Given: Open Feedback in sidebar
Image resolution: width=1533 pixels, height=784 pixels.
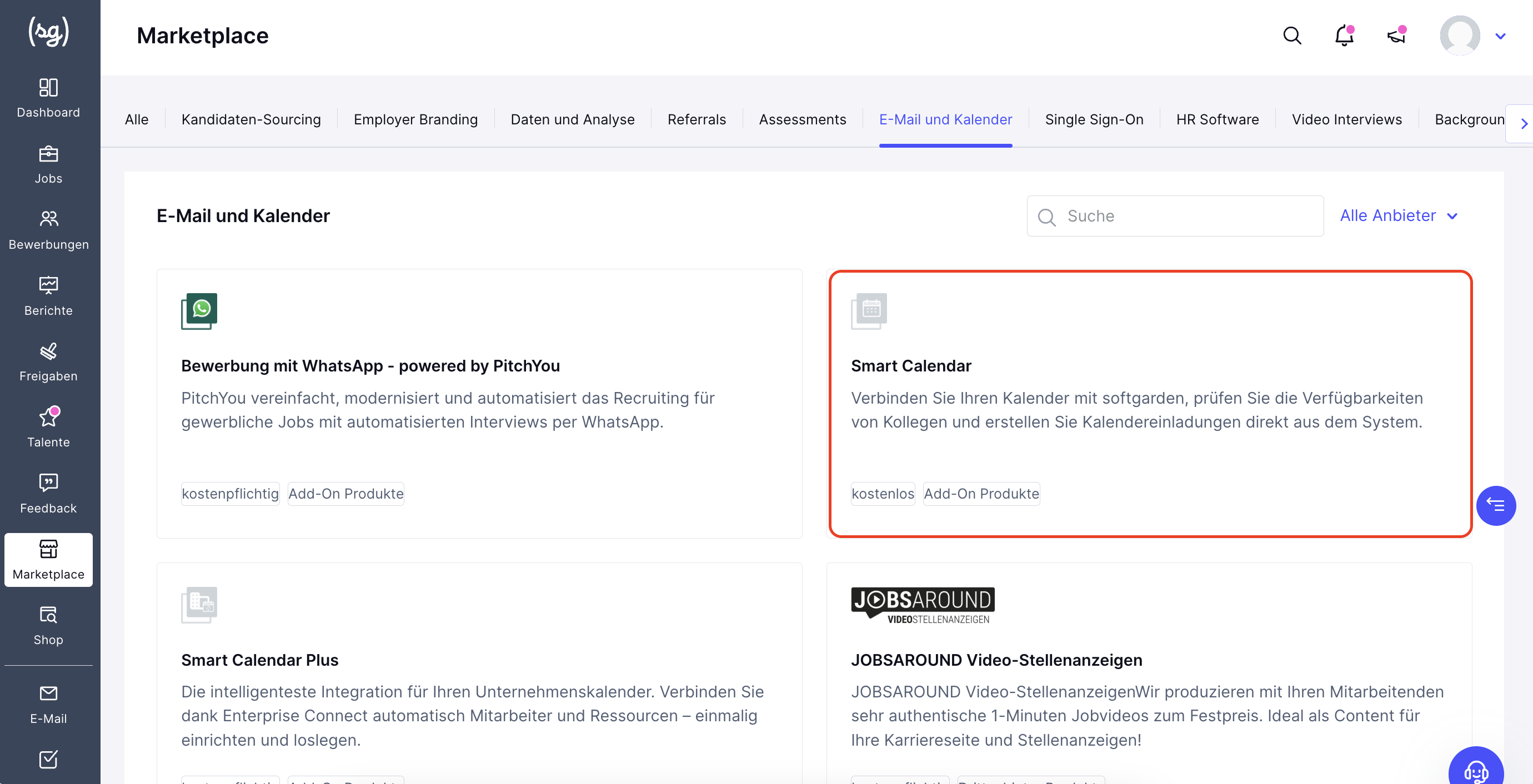Looking at the screenshot, I should click(x=48, y=494).
